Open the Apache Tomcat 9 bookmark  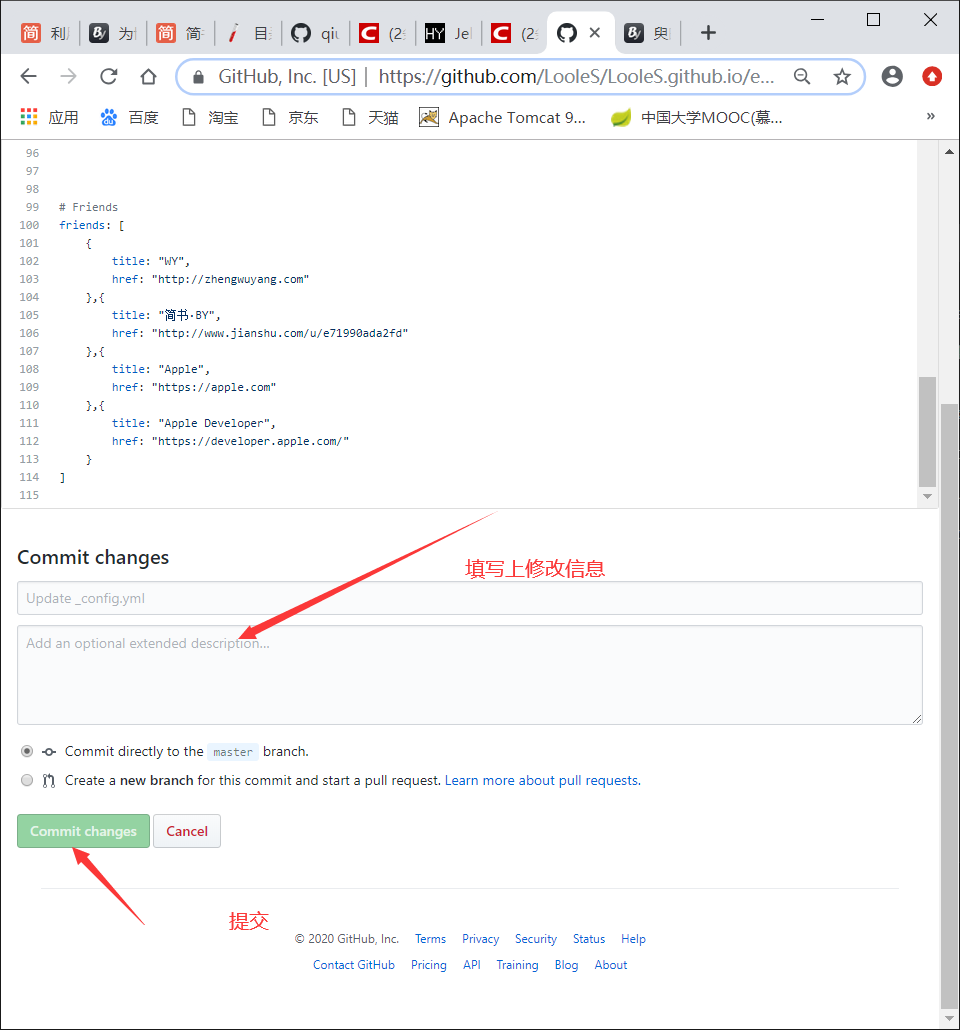pyautogui.click(x=503, y=117)
